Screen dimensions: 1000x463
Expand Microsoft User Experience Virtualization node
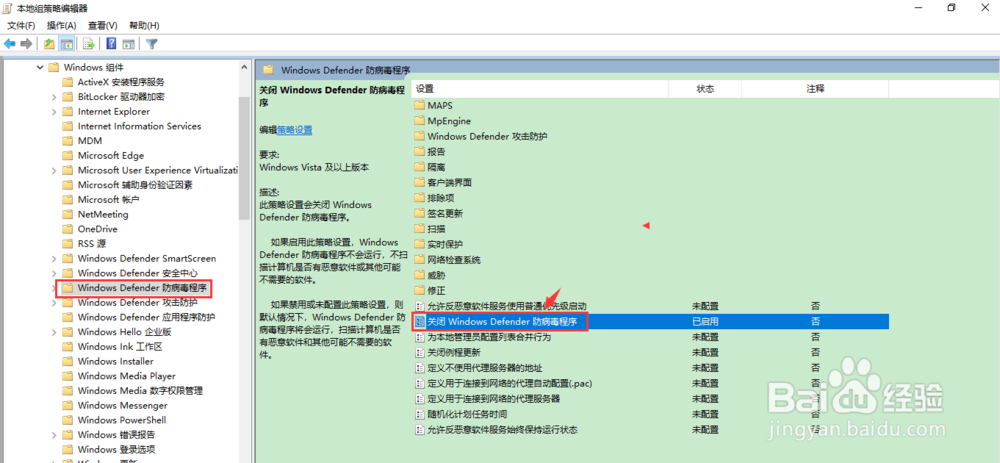coord(54,170)
